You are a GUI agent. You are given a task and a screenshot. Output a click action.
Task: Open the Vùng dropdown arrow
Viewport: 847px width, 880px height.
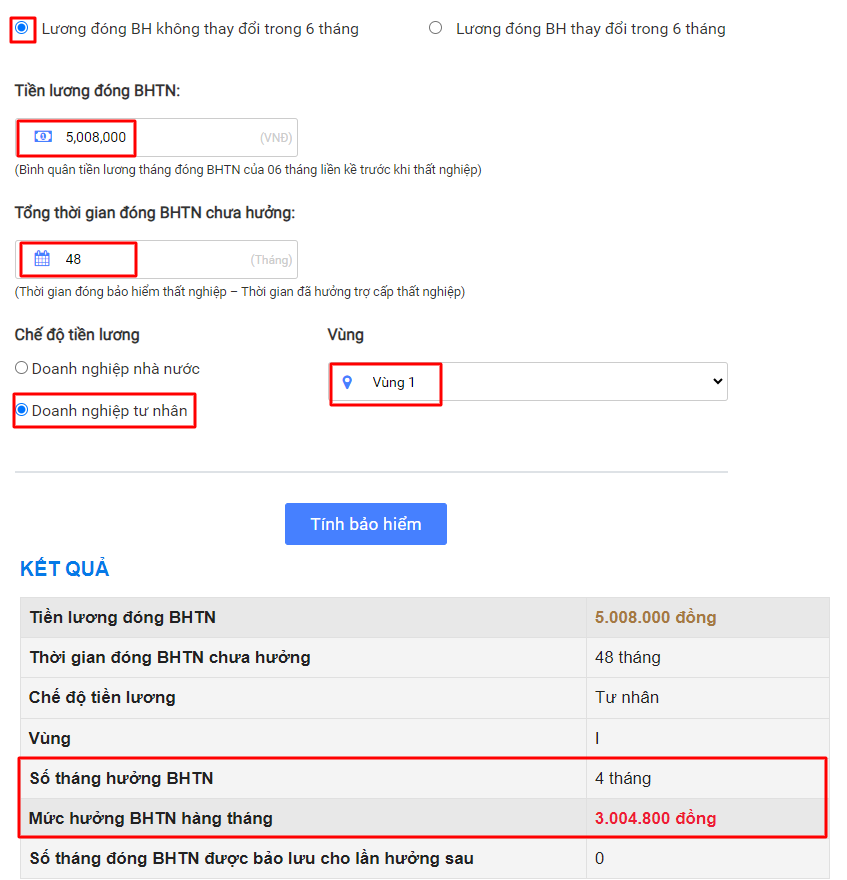pyautogui.click(x=717, y=381)
